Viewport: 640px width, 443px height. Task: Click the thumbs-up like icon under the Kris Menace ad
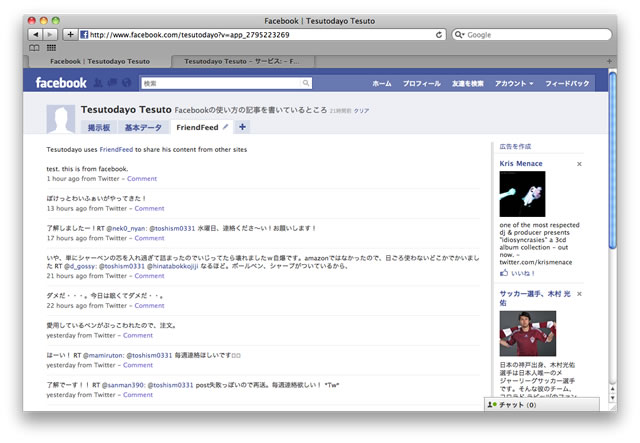[x=504, y=273]
